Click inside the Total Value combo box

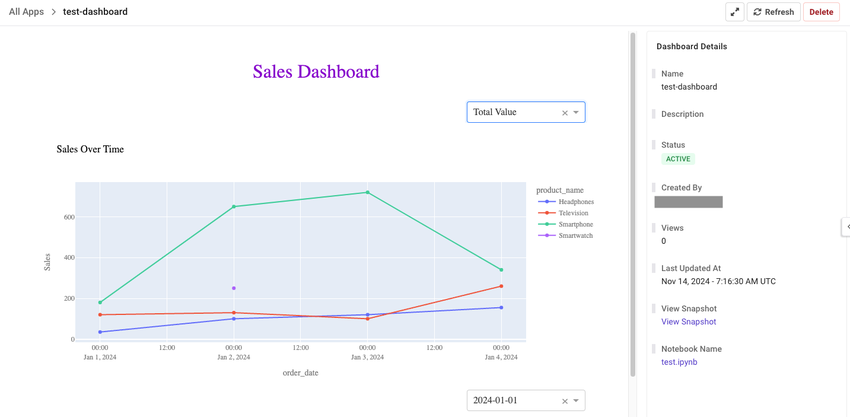pyautogui.click(x=510, y=113)
